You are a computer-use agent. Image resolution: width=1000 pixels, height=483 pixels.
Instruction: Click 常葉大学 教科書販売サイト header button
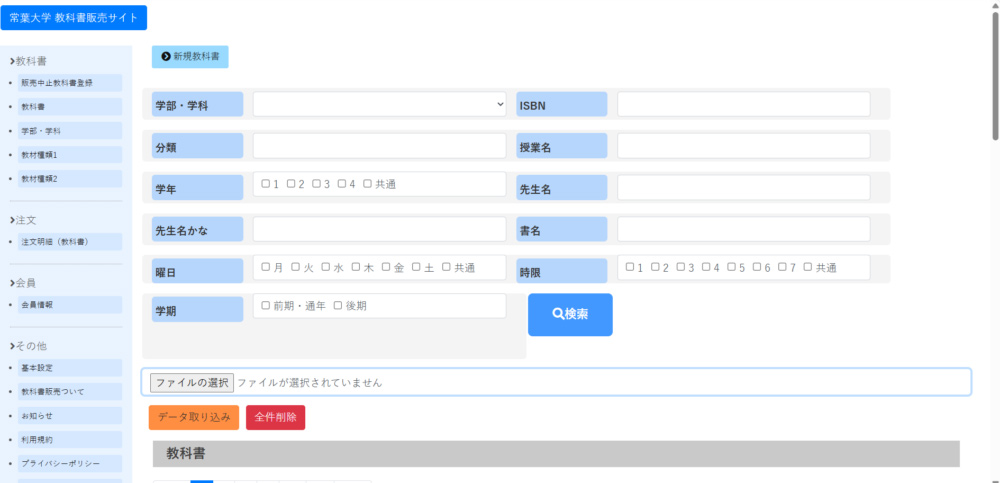click(x=74, y=18)
